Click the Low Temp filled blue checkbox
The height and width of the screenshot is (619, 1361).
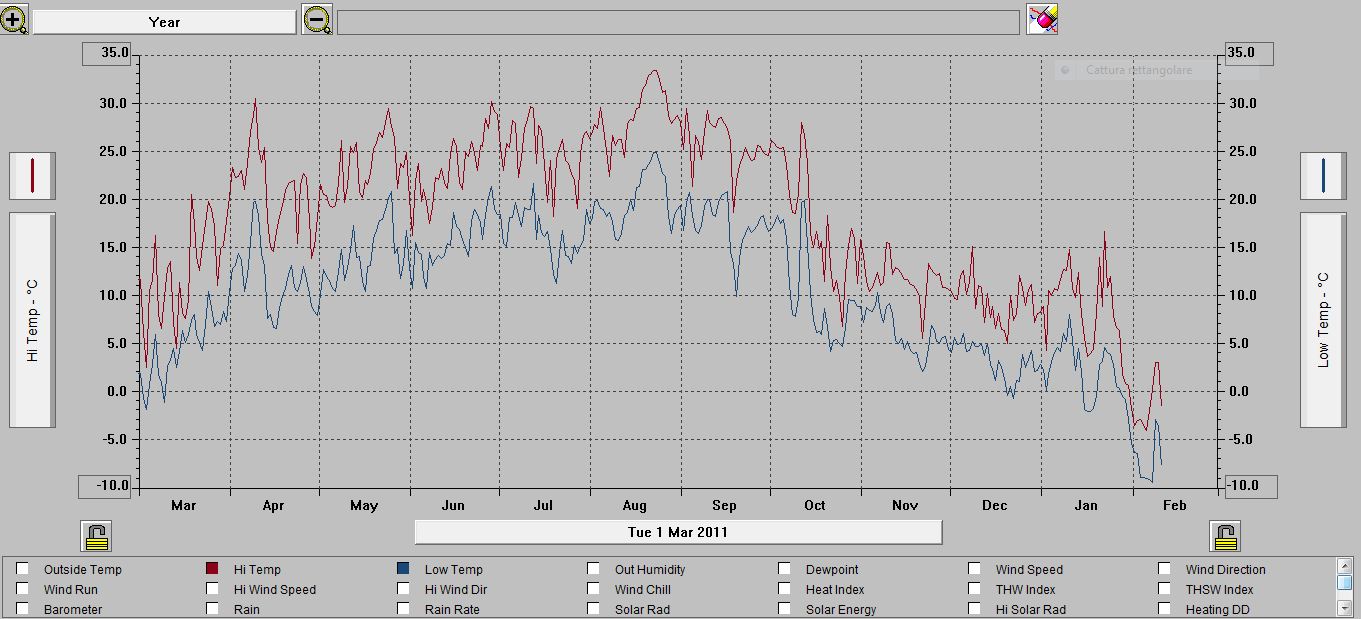pyautogui.click(x=403, y=569)
